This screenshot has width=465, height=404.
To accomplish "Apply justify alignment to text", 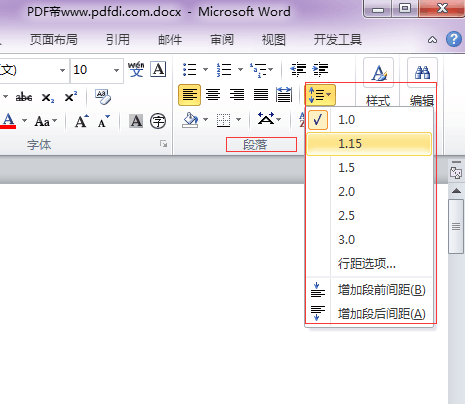I will pos(261,95).
